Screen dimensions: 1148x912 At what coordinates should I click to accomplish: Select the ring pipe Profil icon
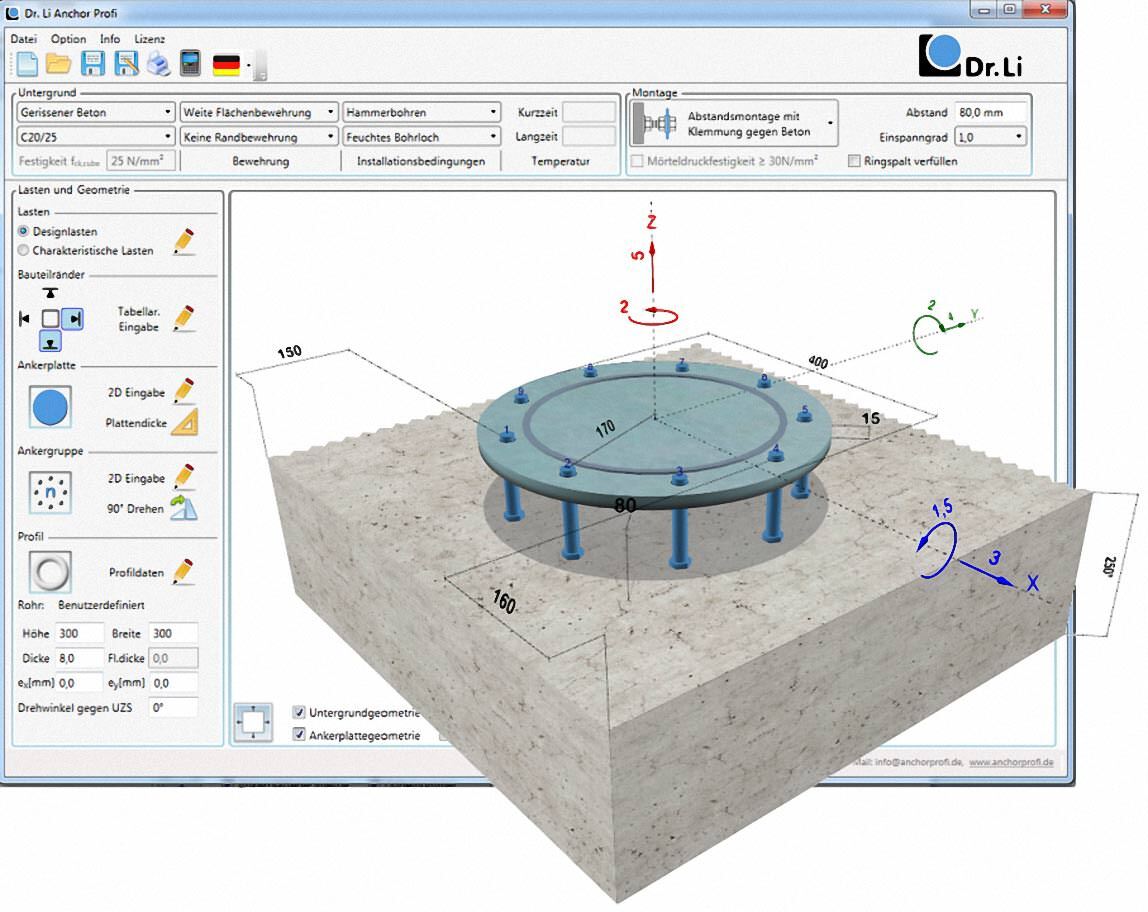pos(50,572)
